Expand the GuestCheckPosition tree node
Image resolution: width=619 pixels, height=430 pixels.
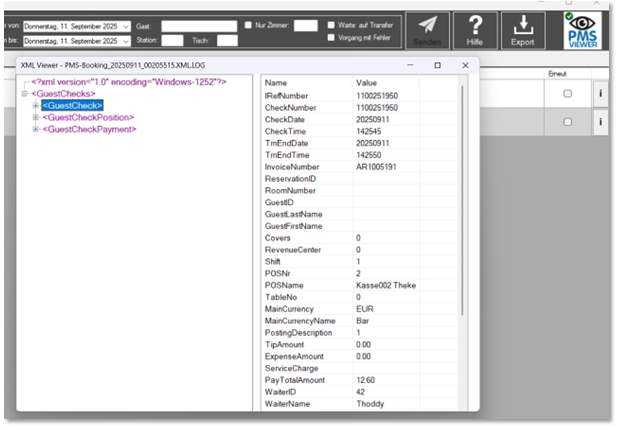point(36,117)
